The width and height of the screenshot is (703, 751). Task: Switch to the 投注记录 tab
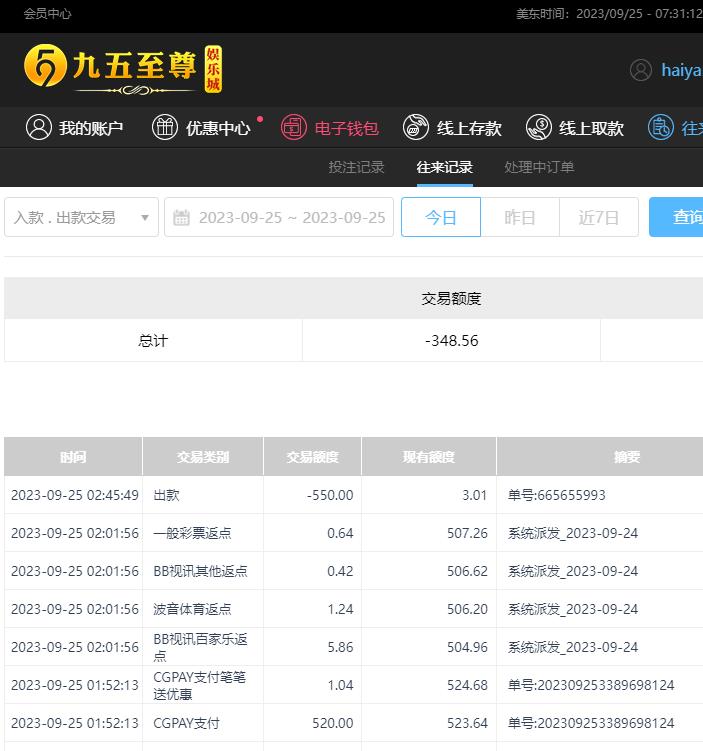(x=356, y=167)
